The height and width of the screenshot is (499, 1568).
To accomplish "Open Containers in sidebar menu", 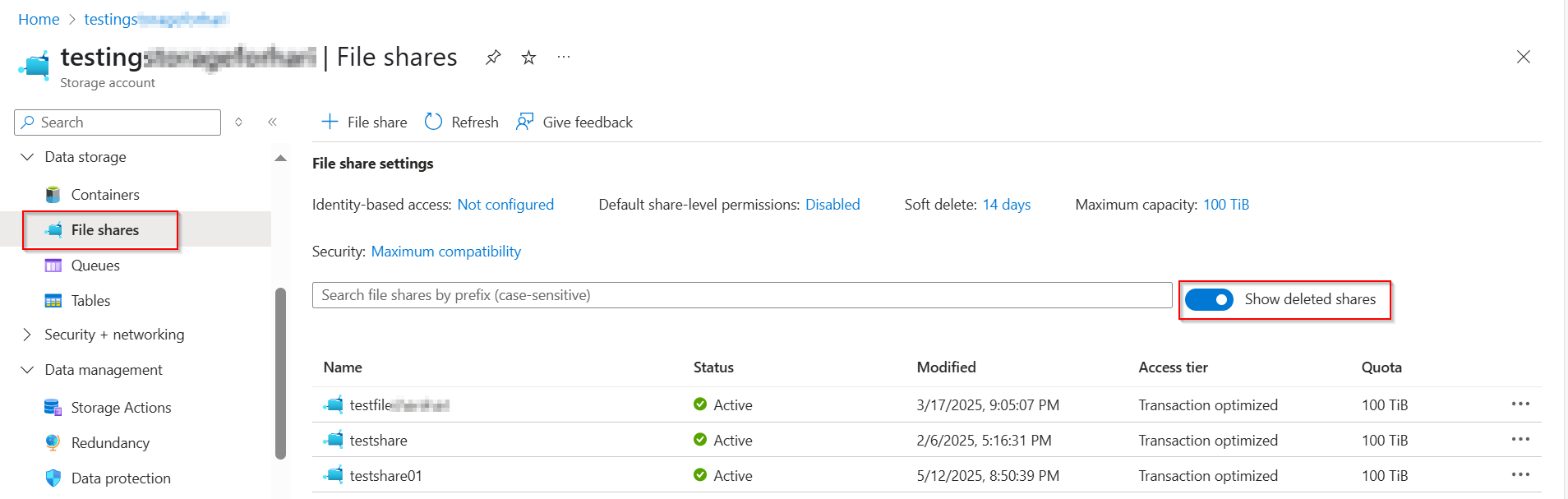I will click(x=105, y=195).
